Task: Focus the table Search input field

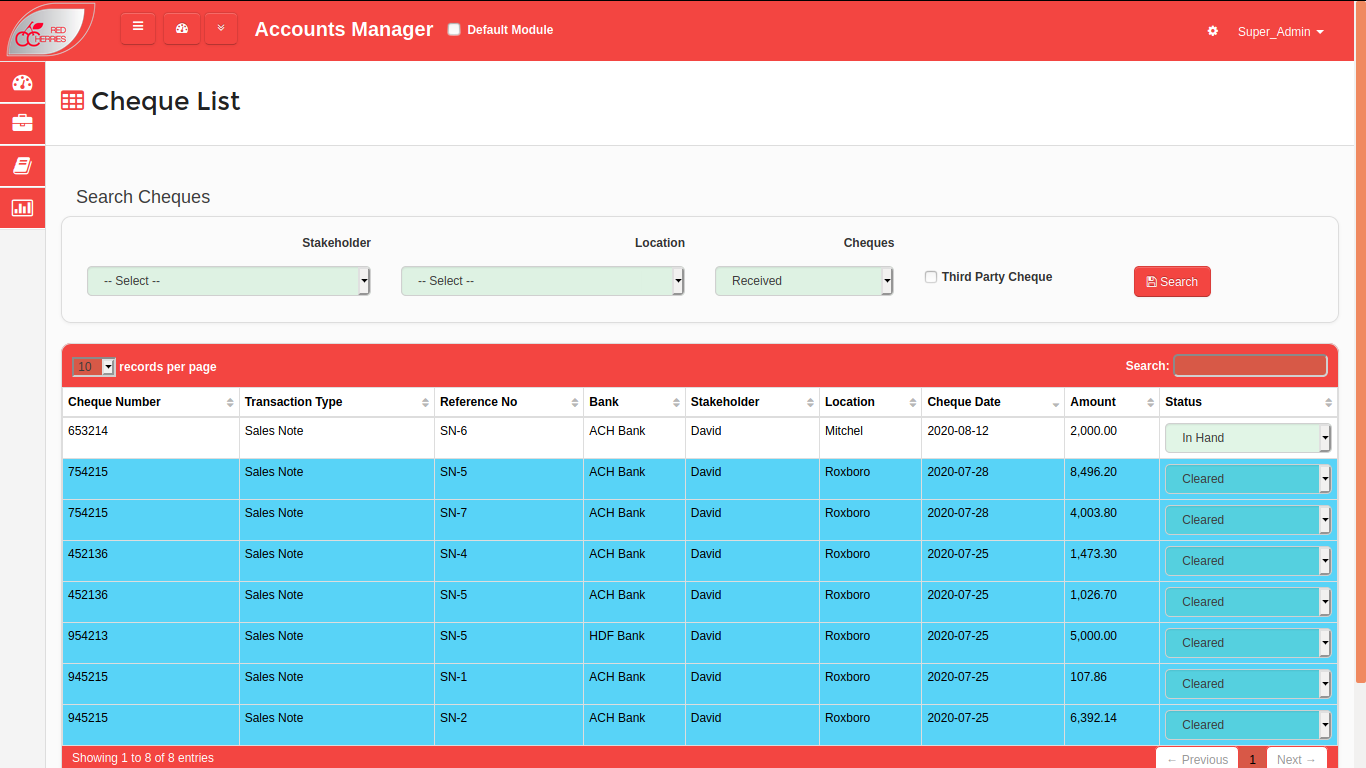Action: [1250, 366]
